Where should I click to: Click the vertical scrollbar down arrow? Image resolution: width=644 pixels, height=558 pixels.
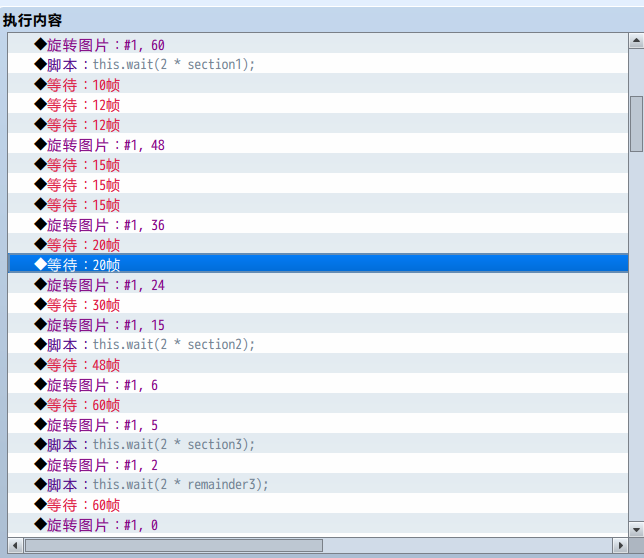pyautogui.click(x=636, y=530)
